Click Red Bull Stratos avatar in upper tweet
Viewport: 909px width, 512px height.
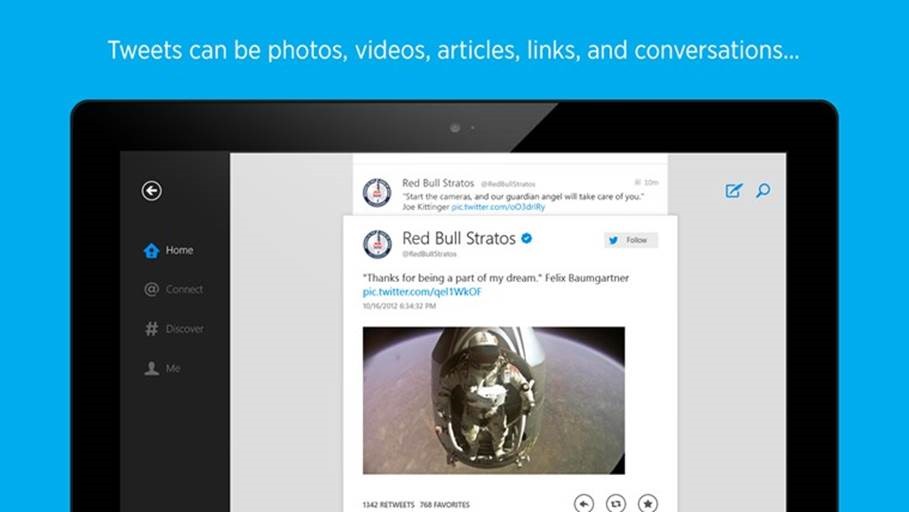[x=377, y=193]
